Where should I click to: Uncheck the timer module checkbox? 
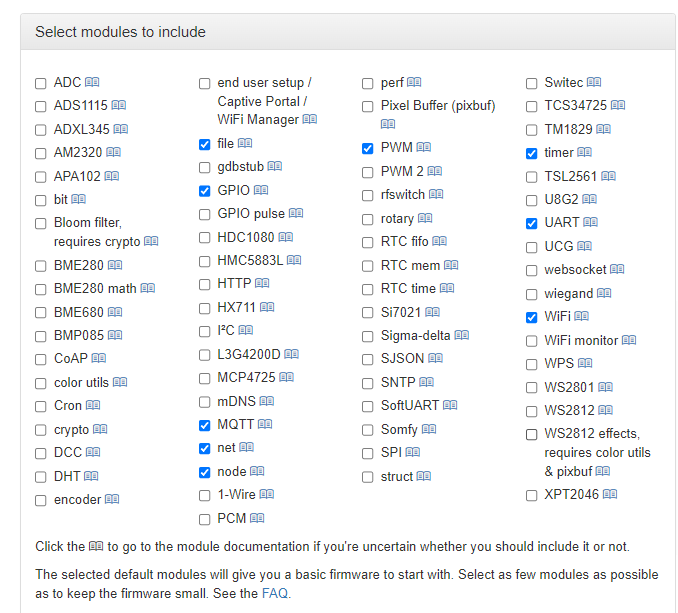(531, 153)
